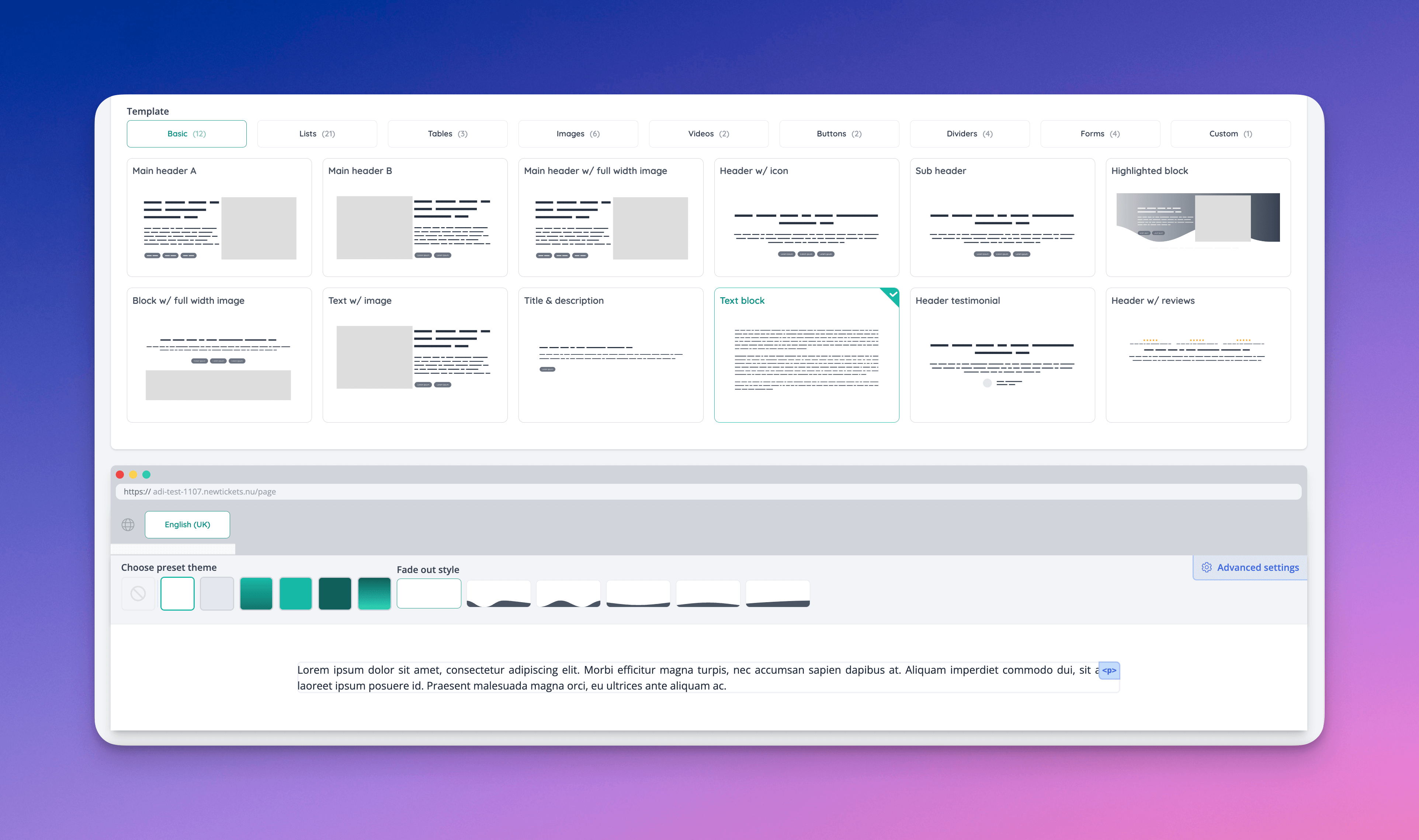Pick the dark green preset theme swatch
The height and width of the screenshot is (840, 1419).
334,594
